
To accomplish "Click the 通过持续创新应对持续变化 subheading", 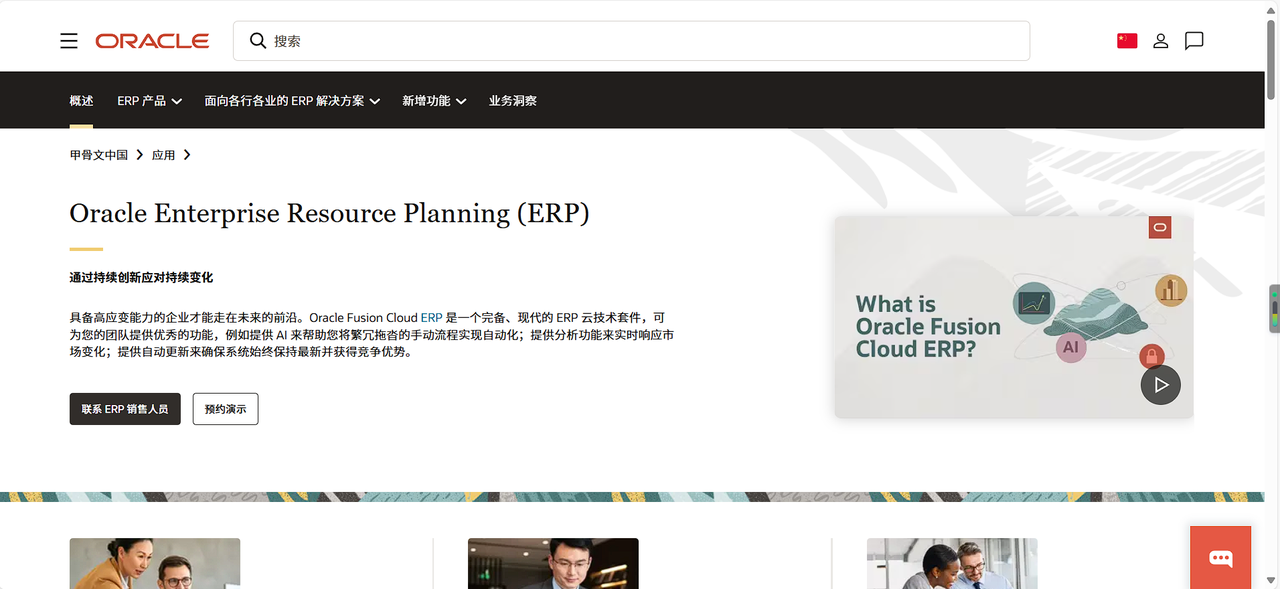I will (141, 277).
